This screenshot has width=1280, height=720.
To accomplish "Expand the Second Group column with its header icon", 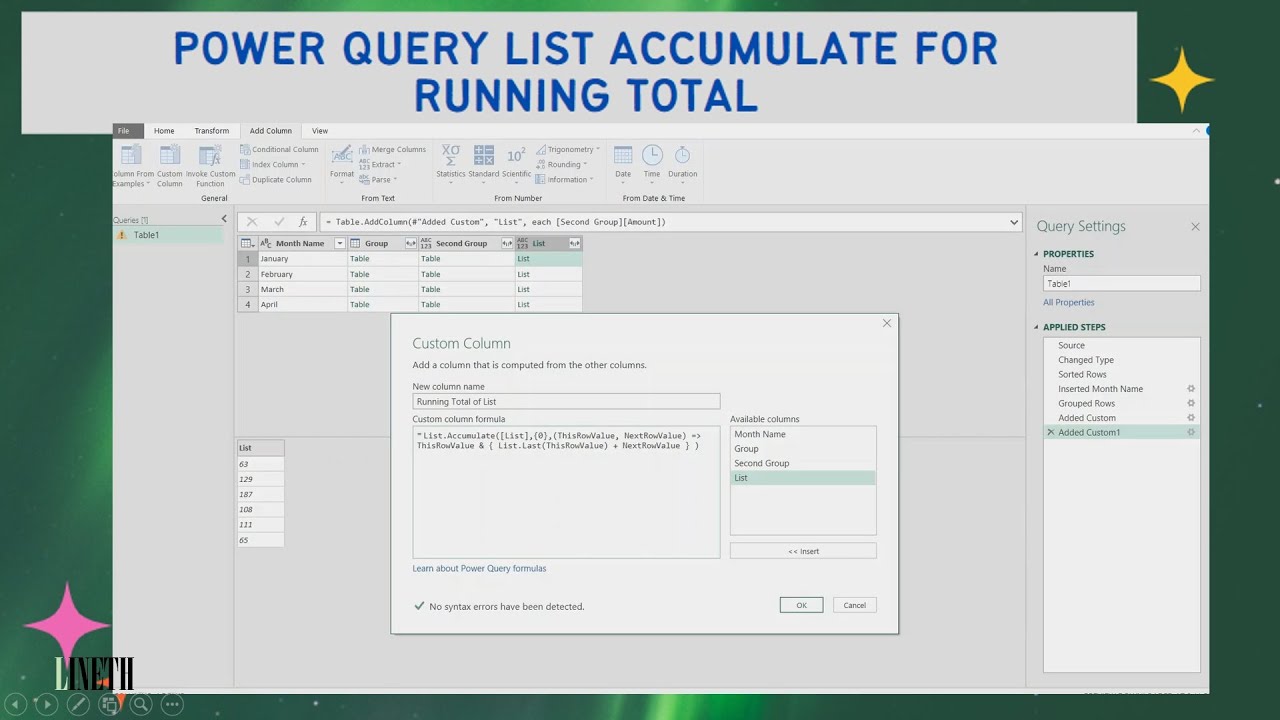I will [507, 243].
